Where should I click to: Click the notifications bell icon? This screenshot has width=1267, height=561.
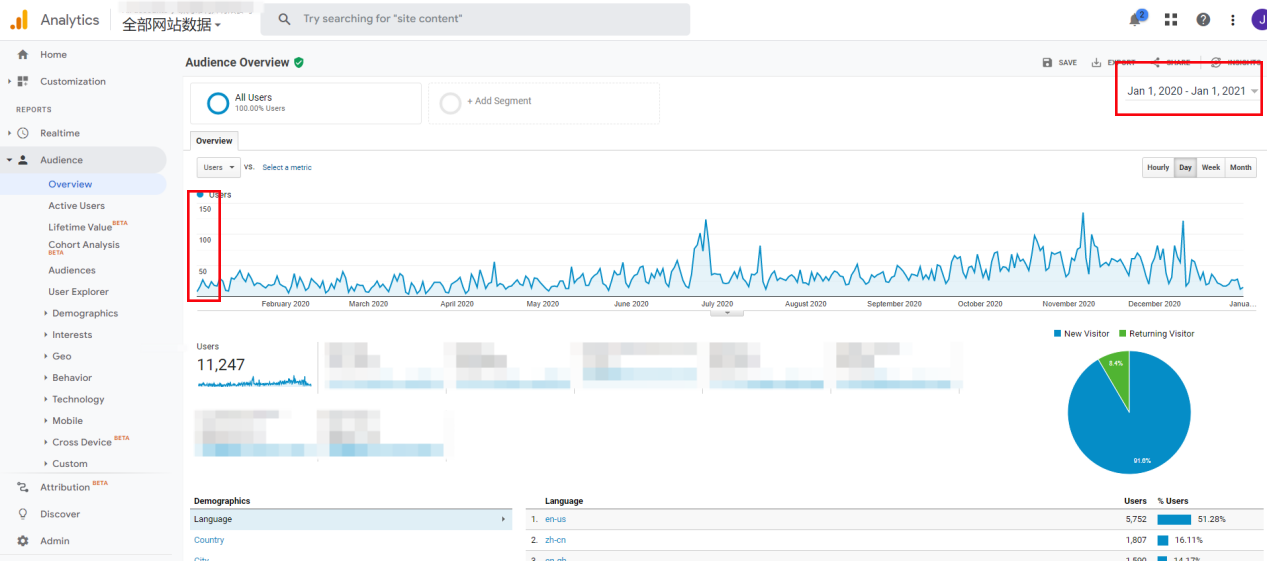pyautogui.click(x=1136, y=20)
